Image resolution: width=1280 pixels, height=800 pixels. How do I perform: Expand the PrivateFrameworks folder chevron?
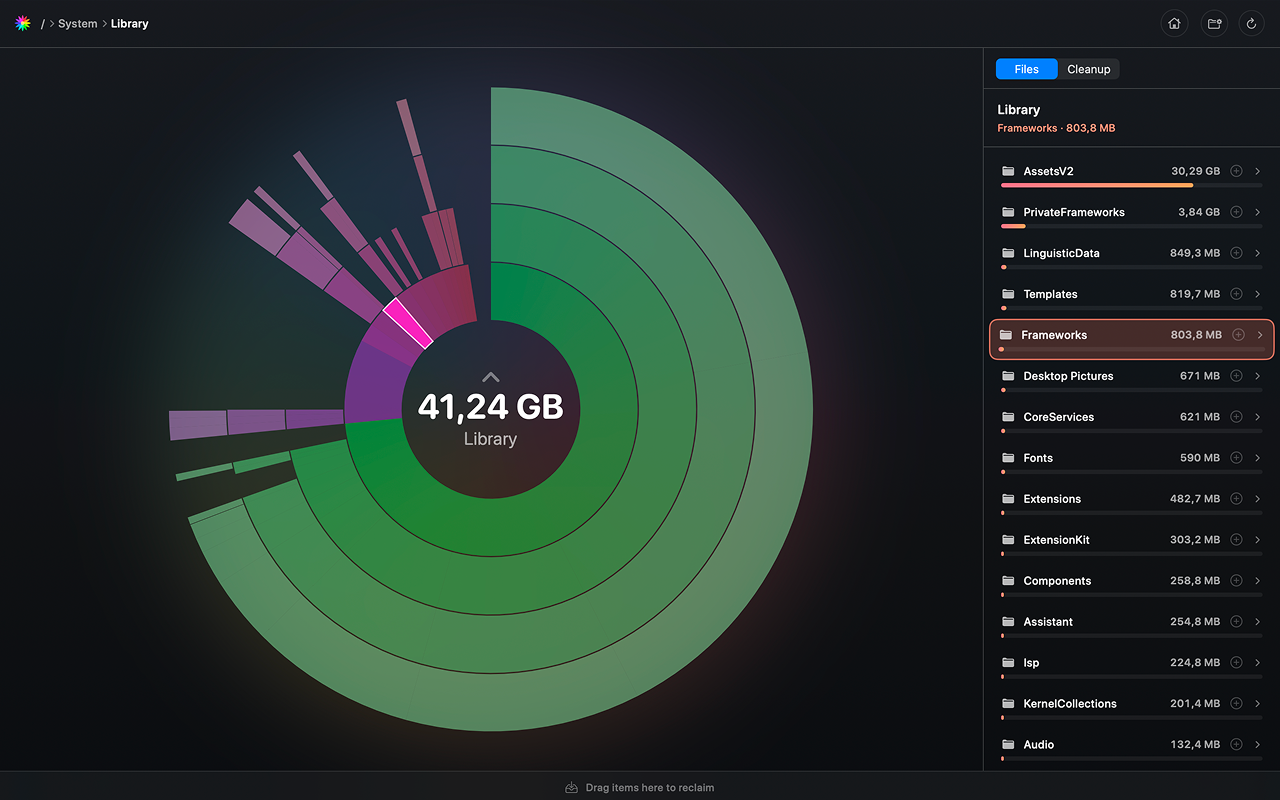click(1258, 212)
